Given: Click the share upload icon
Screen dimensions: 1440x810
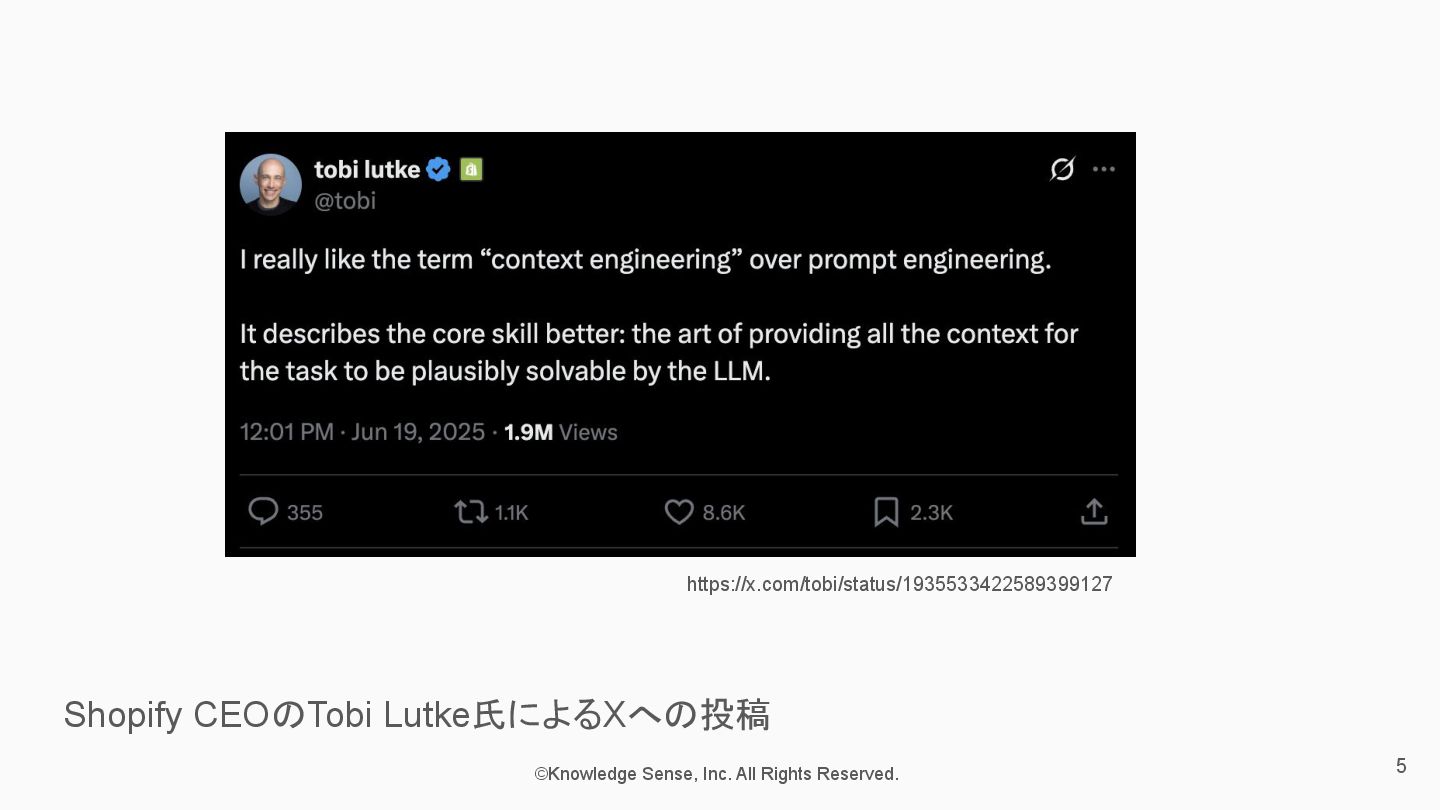Looking at the screenshot, I should [x=1094, y=512].
